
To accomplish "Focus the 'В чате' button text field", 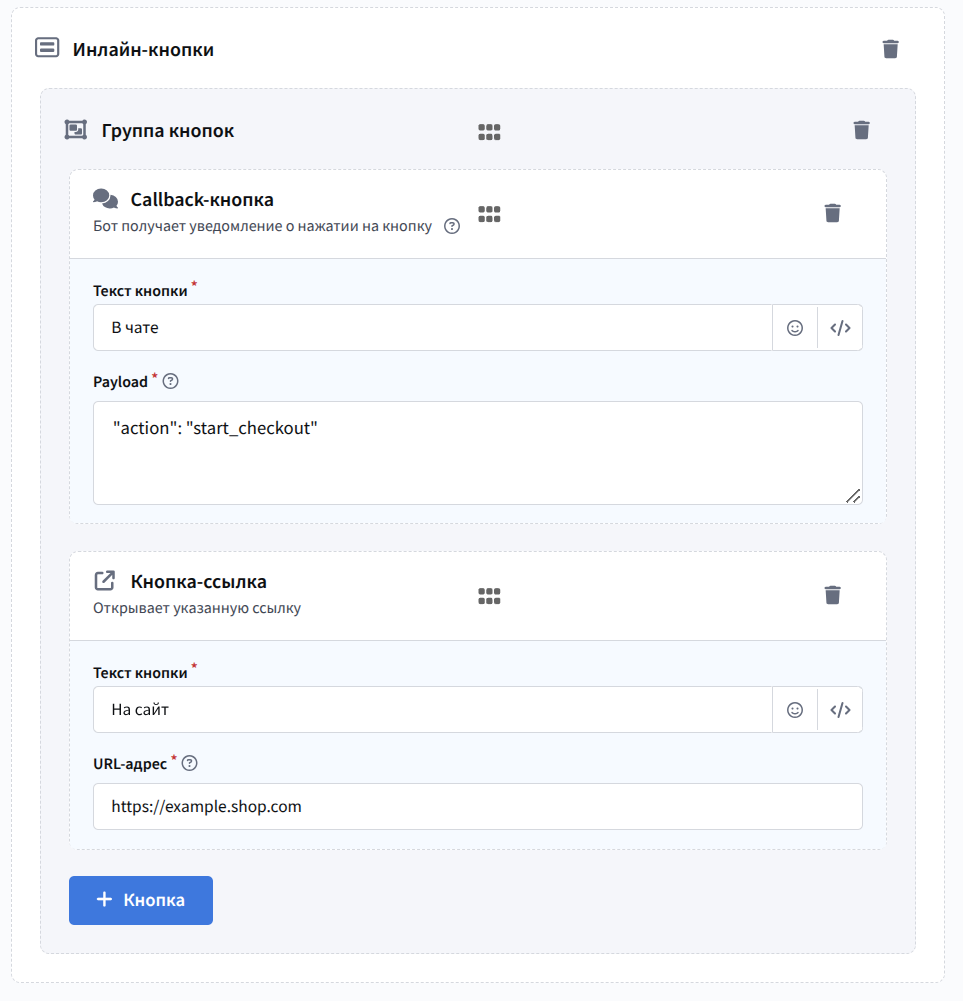I will [432, 328].
